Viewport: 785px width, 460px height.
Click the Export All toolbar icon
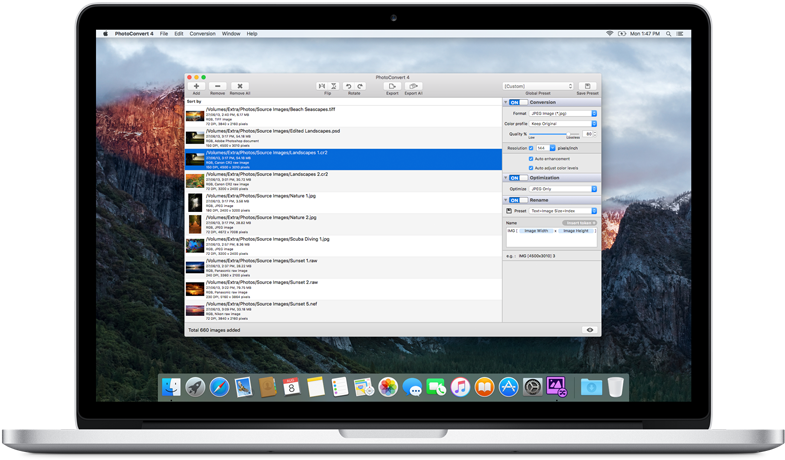[414, 86]
